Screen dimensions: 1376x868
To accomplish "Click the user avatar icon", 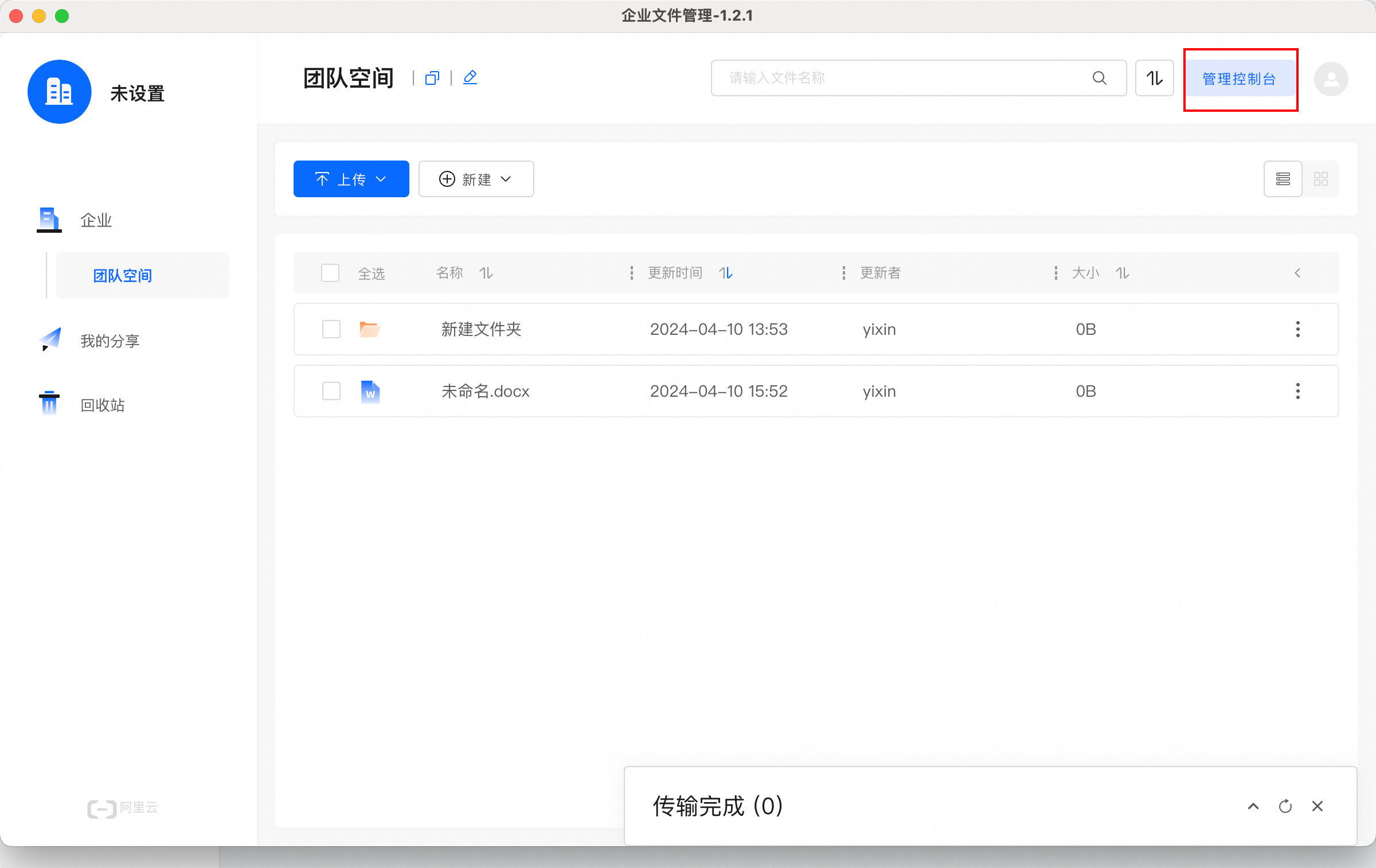I will pyautogui.click(x=1331, y=79).
